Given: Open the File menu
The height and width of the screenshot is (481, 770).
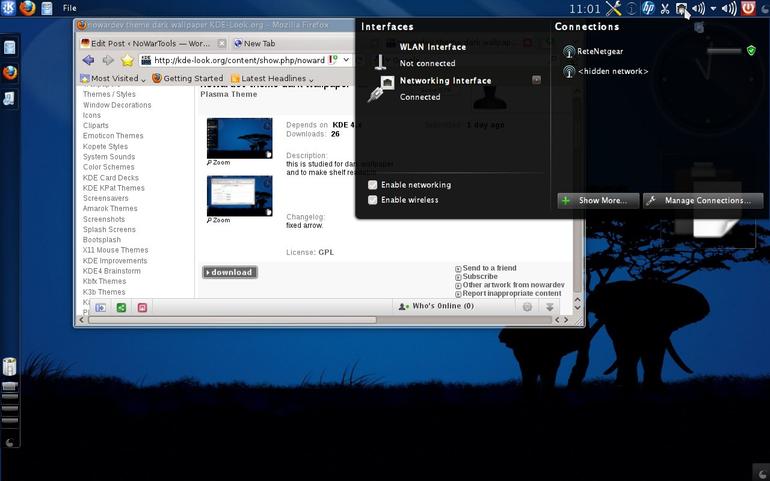Looking at the screenshot, I should click(70, 8).
